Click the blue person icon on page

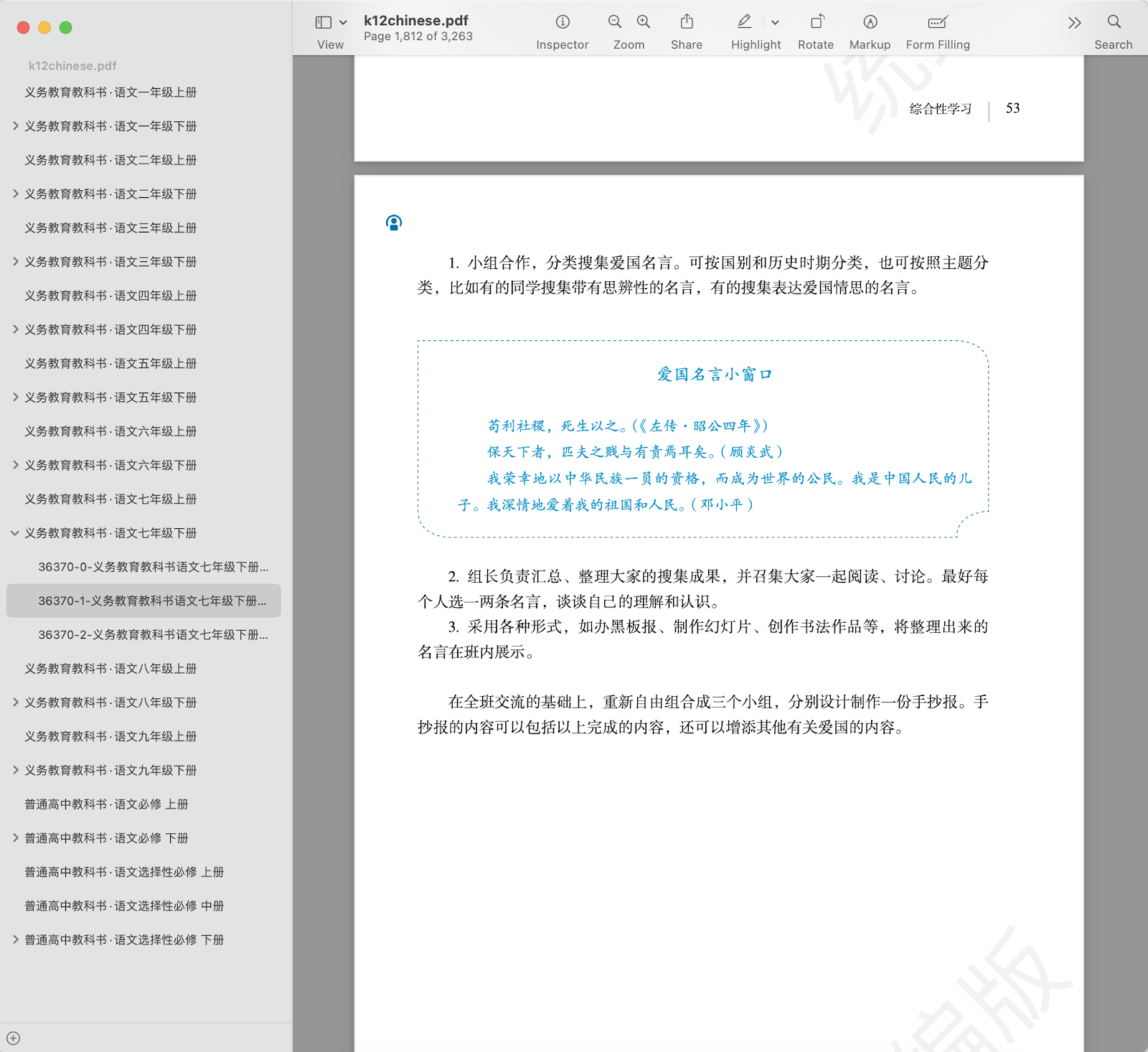tap(394, 223)
